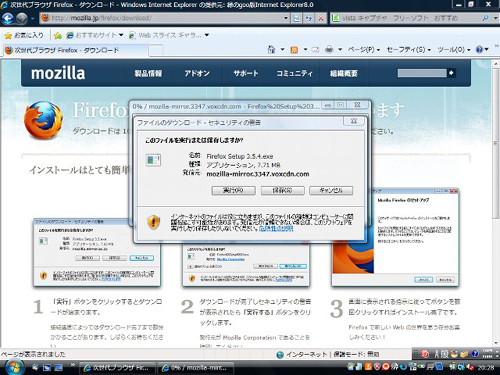
Task: Click the yellow security shield icon in dialog
Action: (x=154, y=222)
